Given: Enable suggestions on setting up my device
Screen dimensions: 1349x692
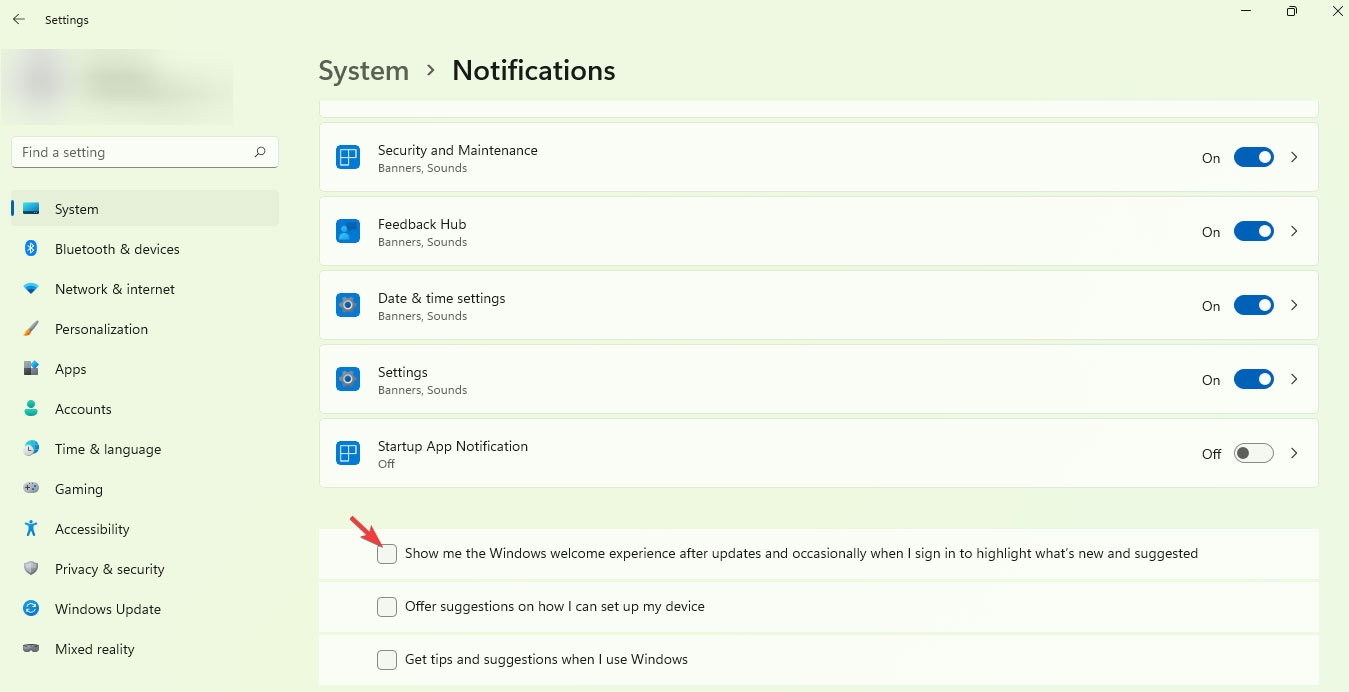Looking at the screenshot, I should (387, 606).
